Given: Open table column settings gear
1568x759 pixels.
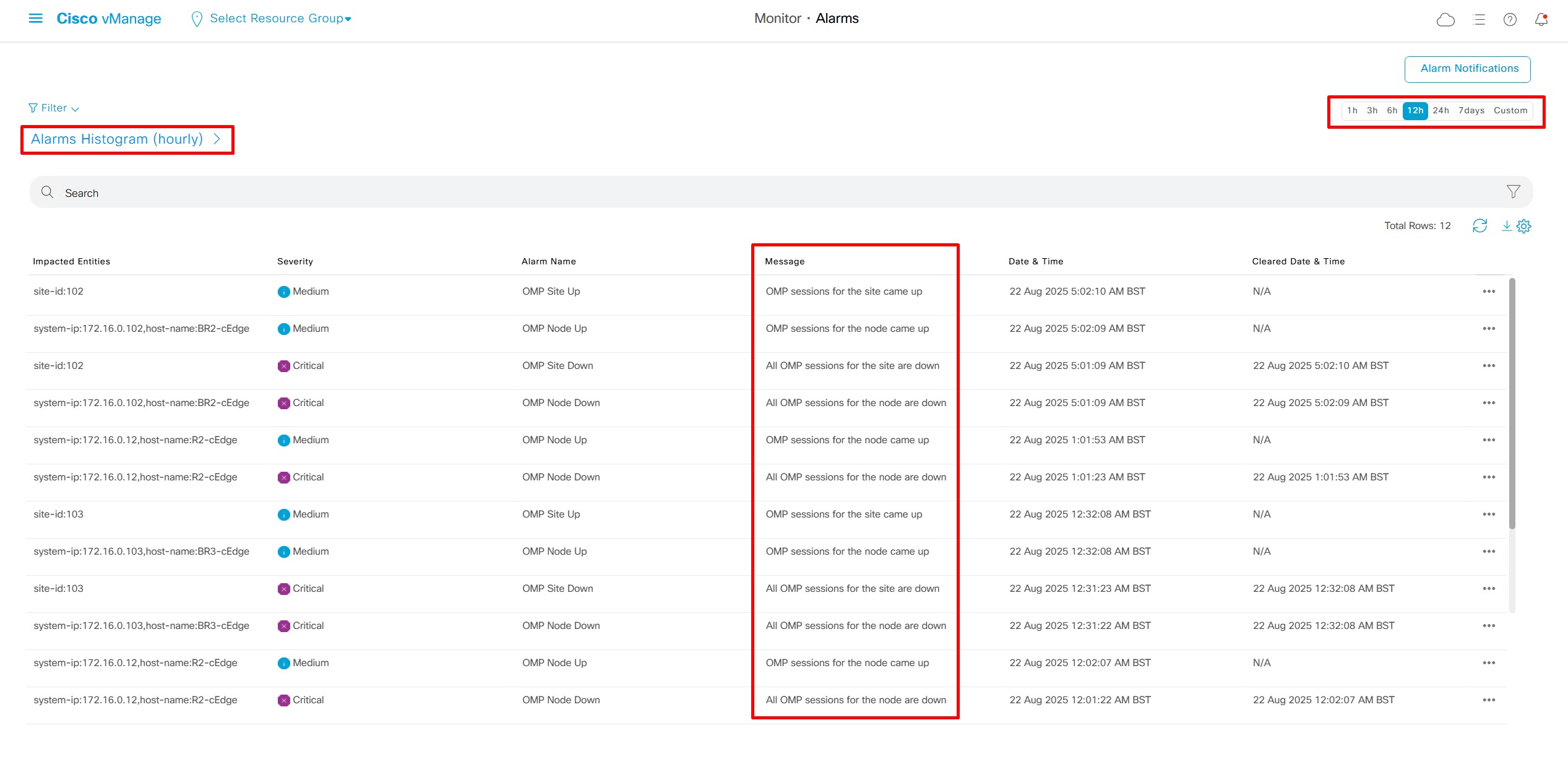Looking at the screenshot, I should (1524, 226).
